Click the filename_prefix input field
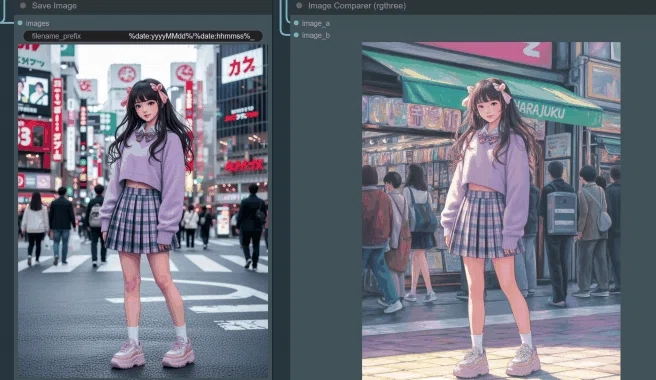The width and height of the screenshot is (656, 380). 143,36
